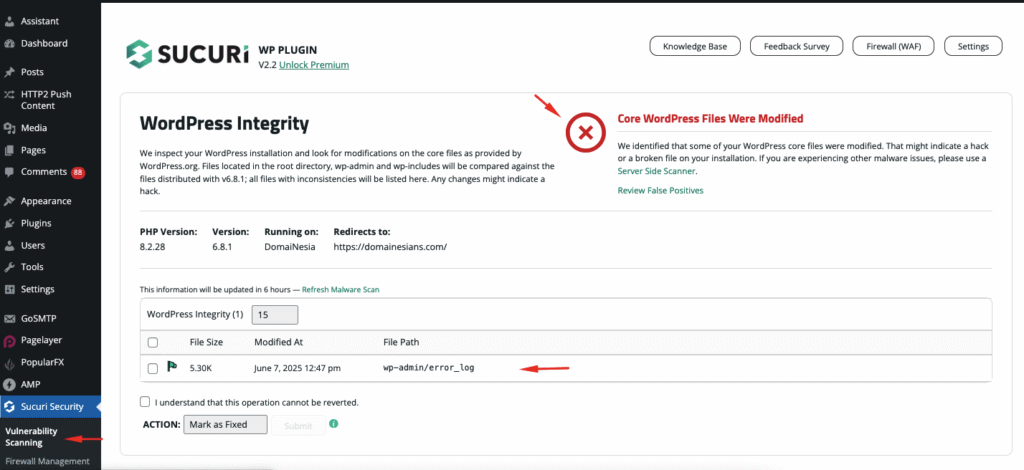Follow the Refresh Malware Scan link
Screen dimensions: 1024x470
point(340,289)
